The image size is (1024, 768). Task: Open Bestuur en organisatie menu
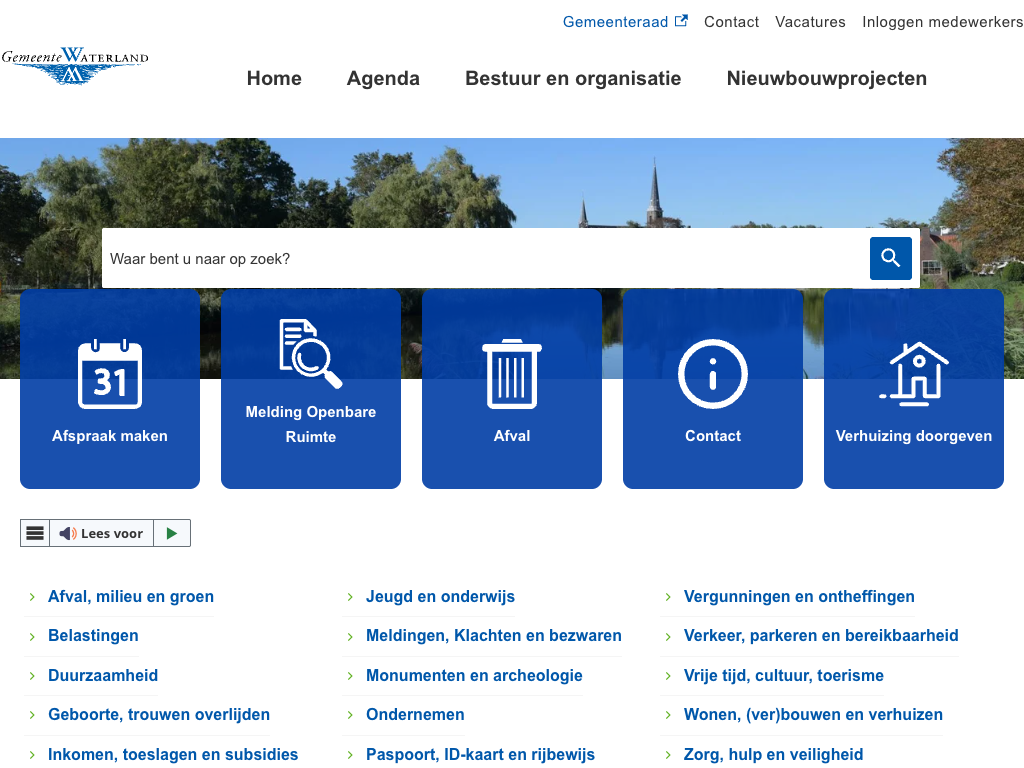pyautogui.click(x=573, y=79)
